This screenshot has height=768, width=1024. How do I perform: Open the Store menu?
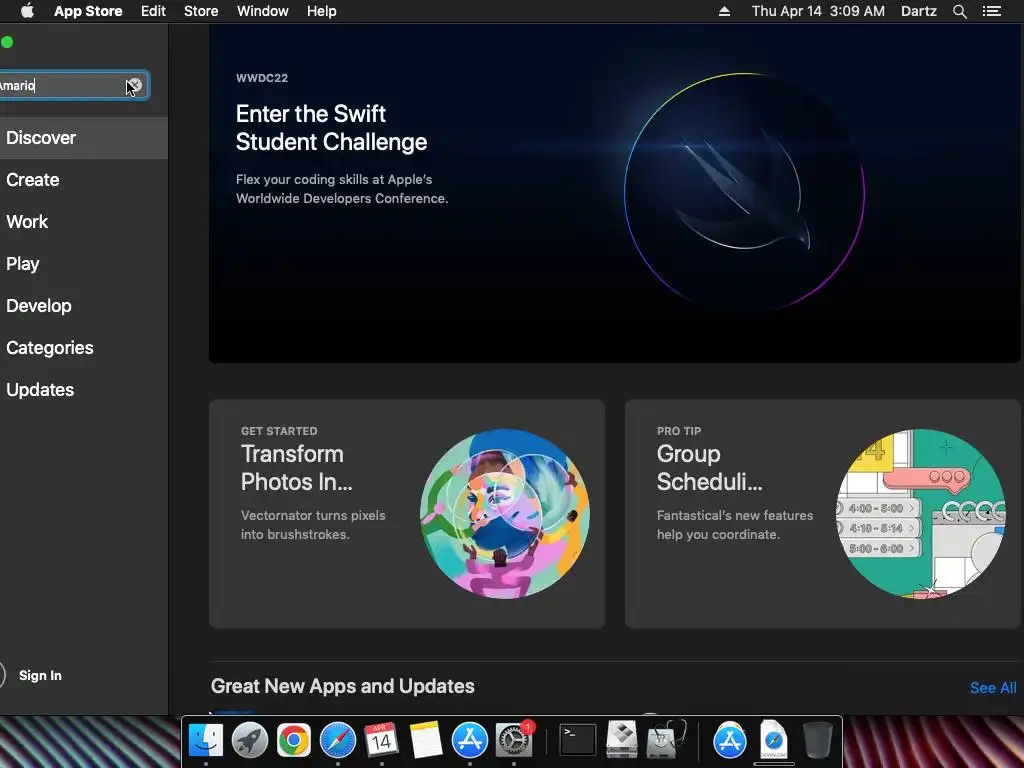(201, 11)
